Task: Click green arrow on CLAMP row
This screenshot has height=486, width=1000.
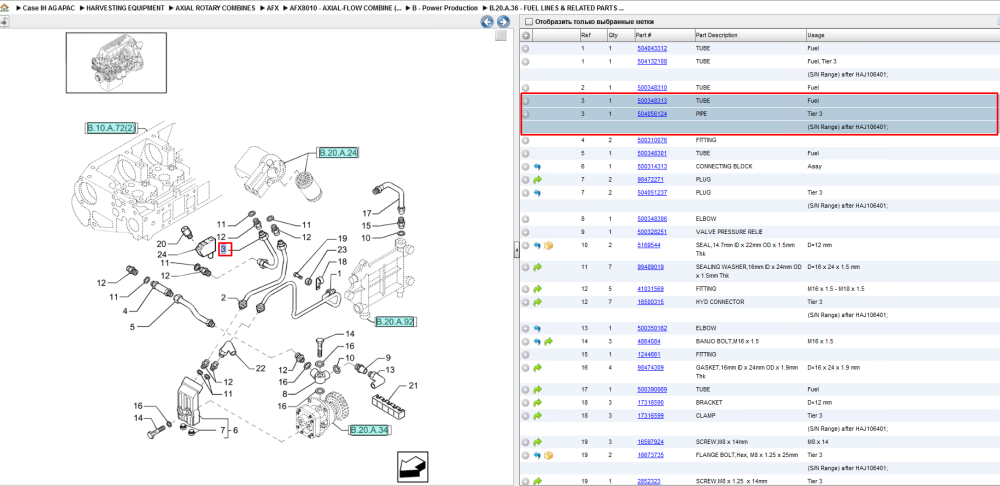Action: click(537, 416)
